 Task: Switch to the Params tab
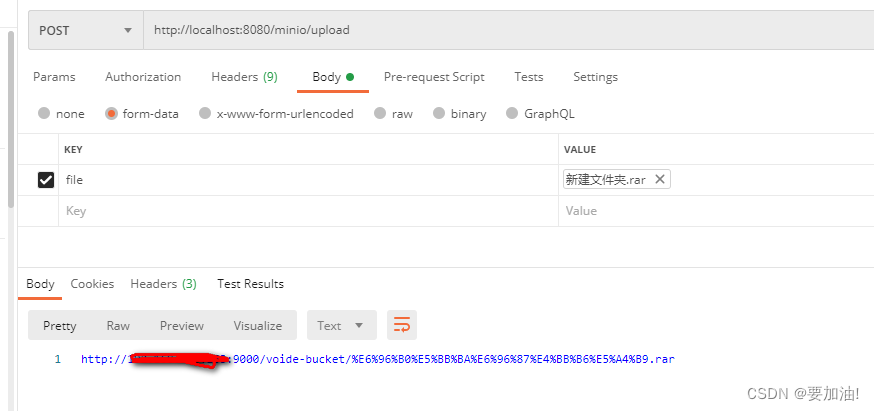coord(54,77)
